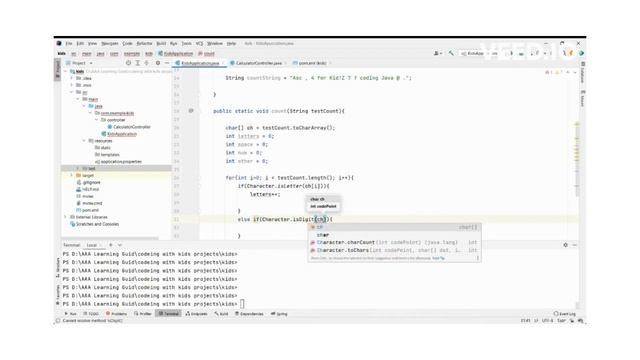Image resolution: width=640 pixels, height=360 pixels.
Task: Select the .gitignore file
Action: tap(88, 182)
